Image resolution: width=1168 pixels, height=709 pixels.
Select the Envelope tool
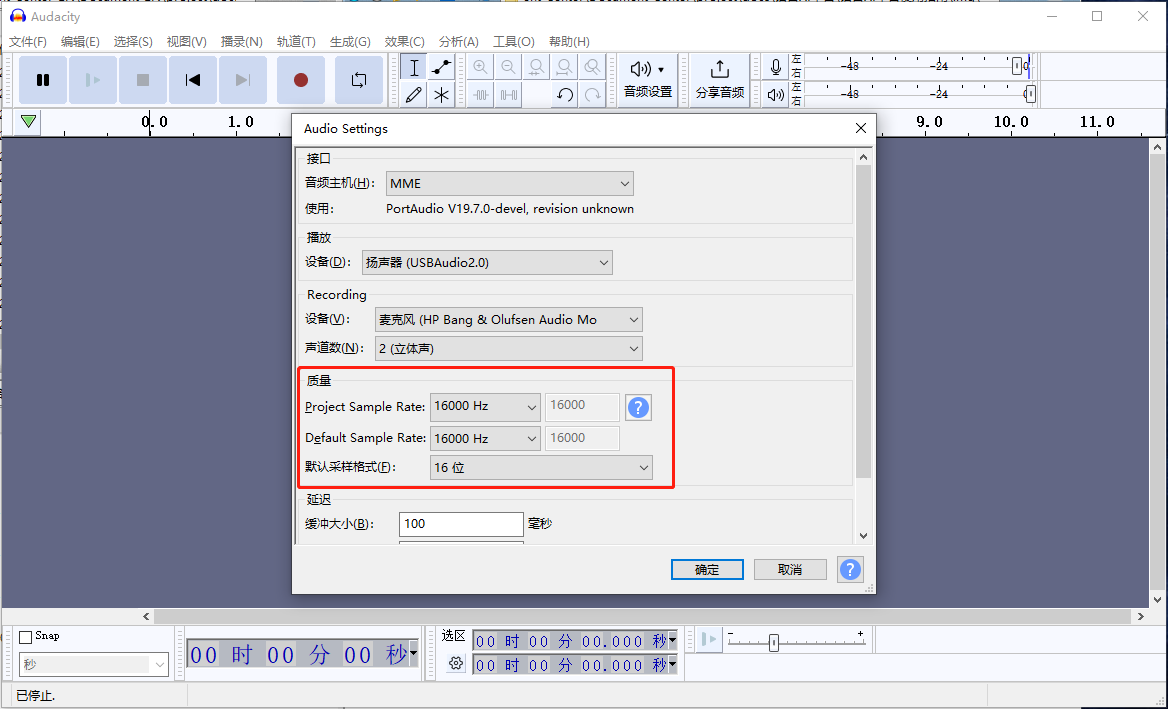tap(441, 67)
